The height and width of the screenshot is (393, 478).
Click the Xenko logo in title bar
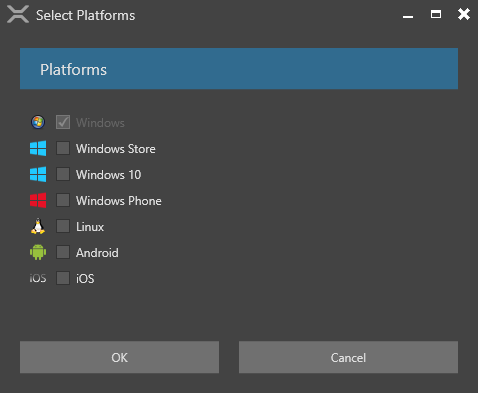click(x=18, y=15)
